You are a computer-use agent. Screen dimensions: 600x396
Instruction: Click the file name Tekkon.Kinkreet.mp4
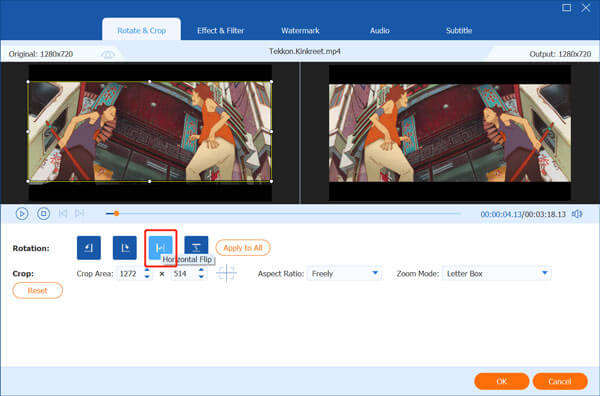(305, 51)
